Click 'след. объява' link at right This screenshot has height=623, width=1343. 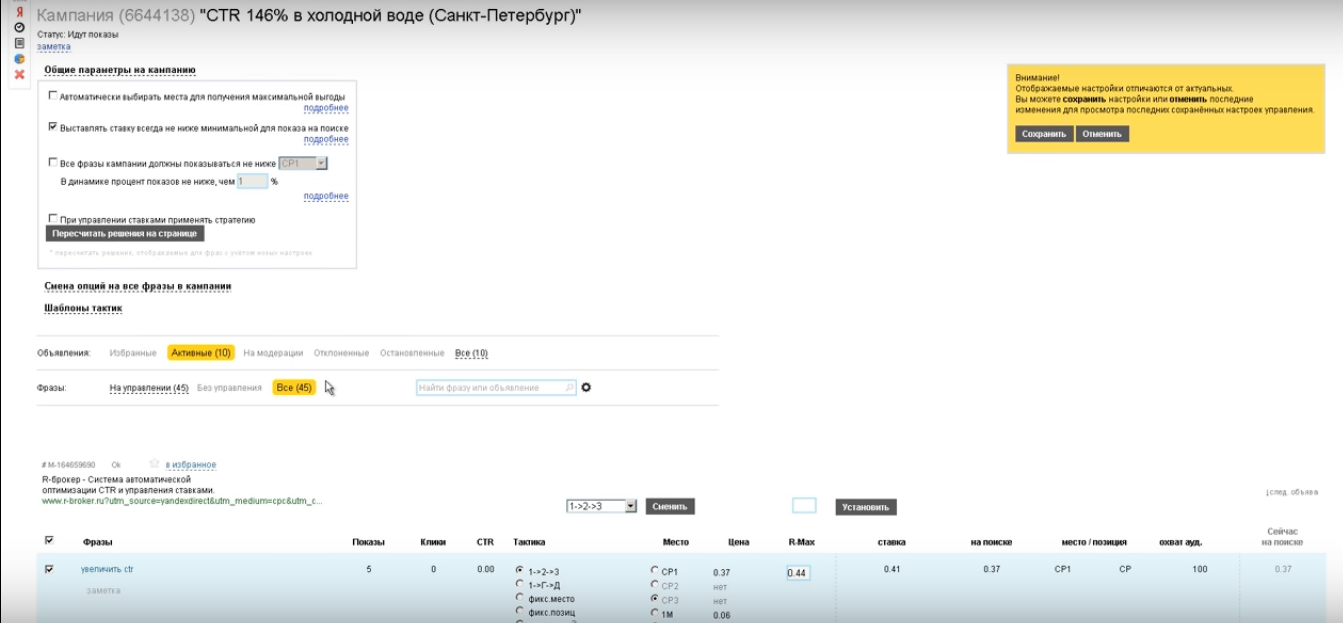[x=1292, y=491]
